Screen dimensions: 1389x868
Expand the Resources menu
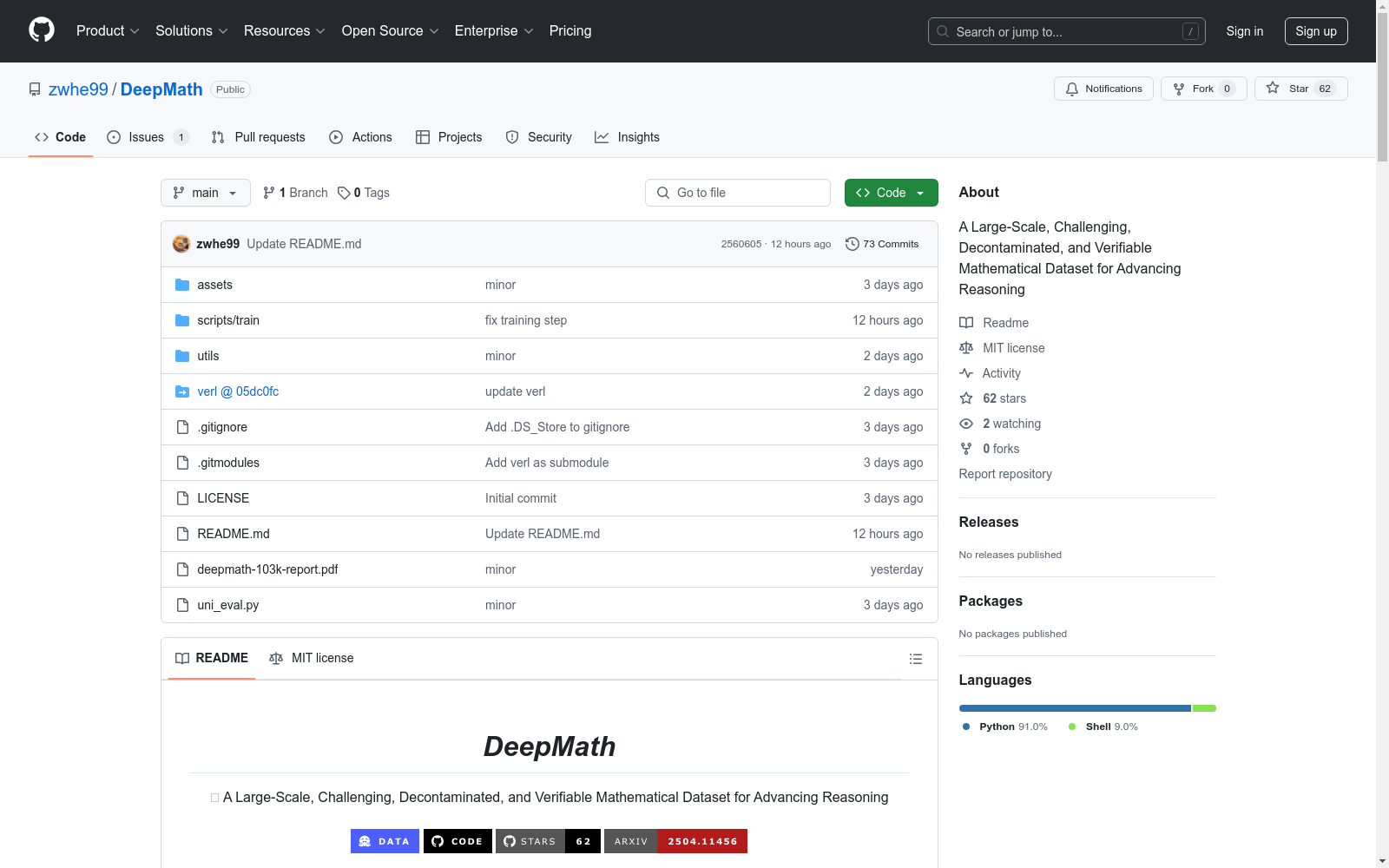(285, 31)
